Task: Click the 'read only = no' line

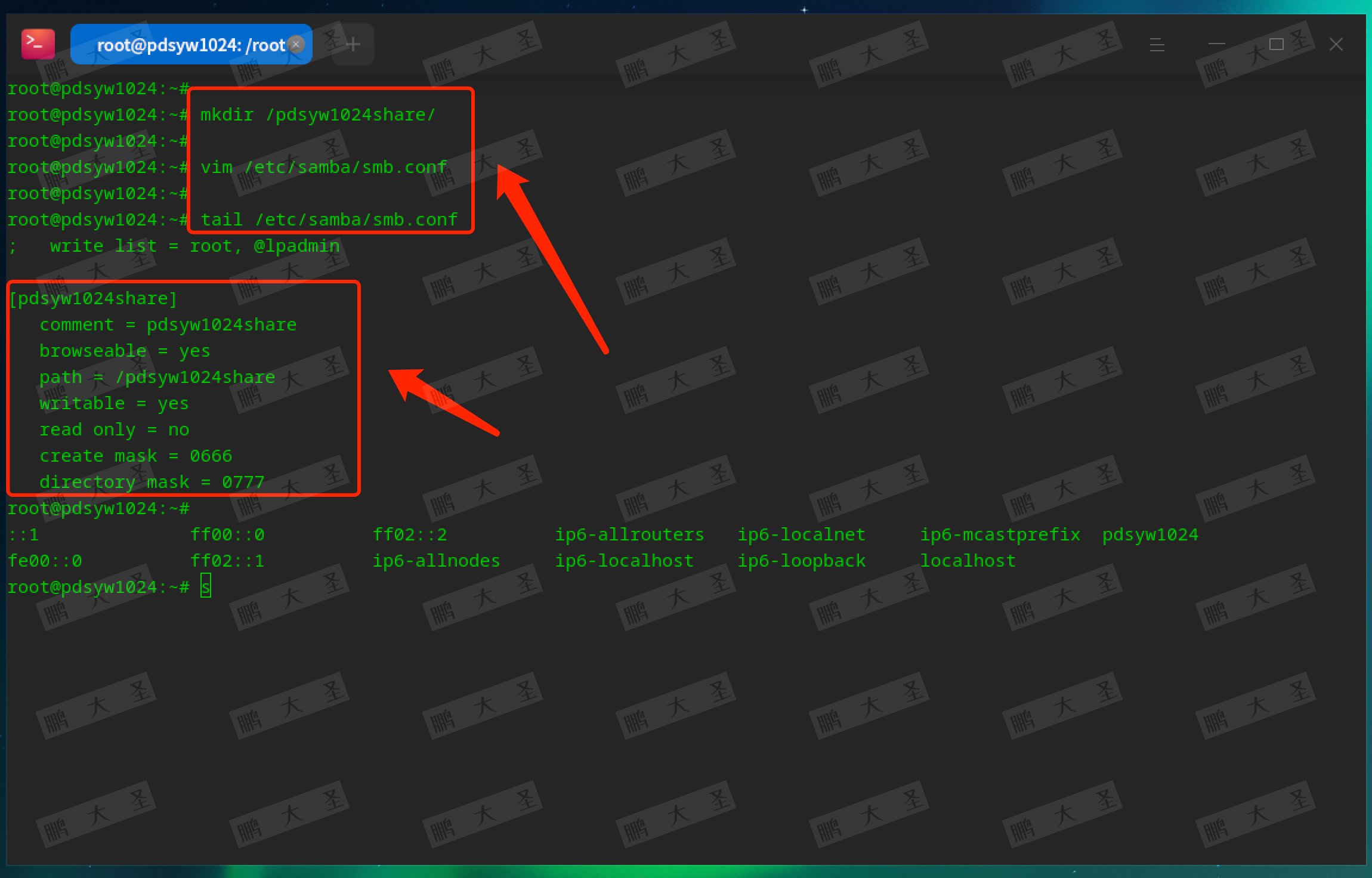Action: coord(114,429)
